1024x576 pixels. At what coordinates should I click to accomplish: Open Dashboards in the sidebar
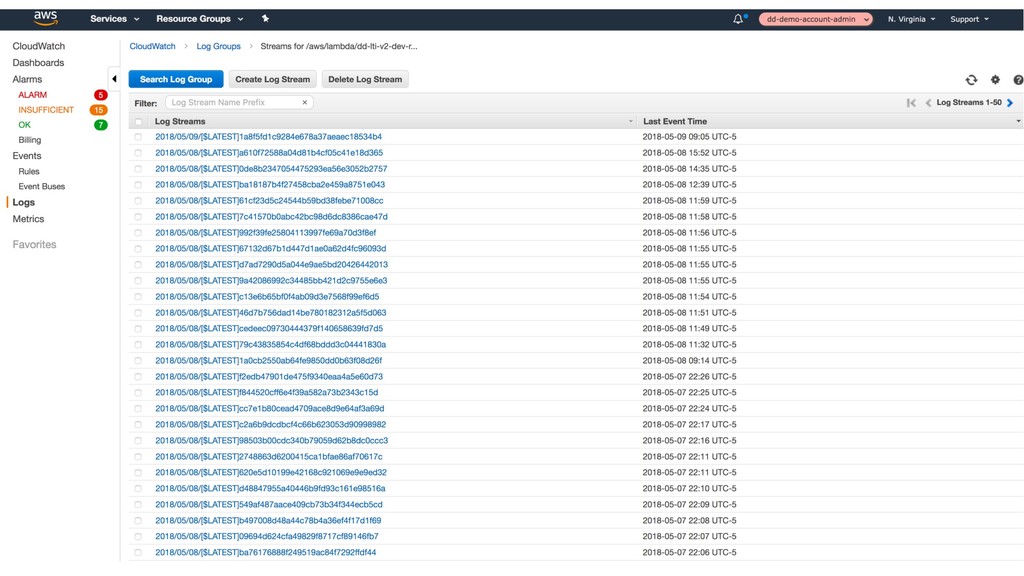pyautogui.click(x=39, y=63)
